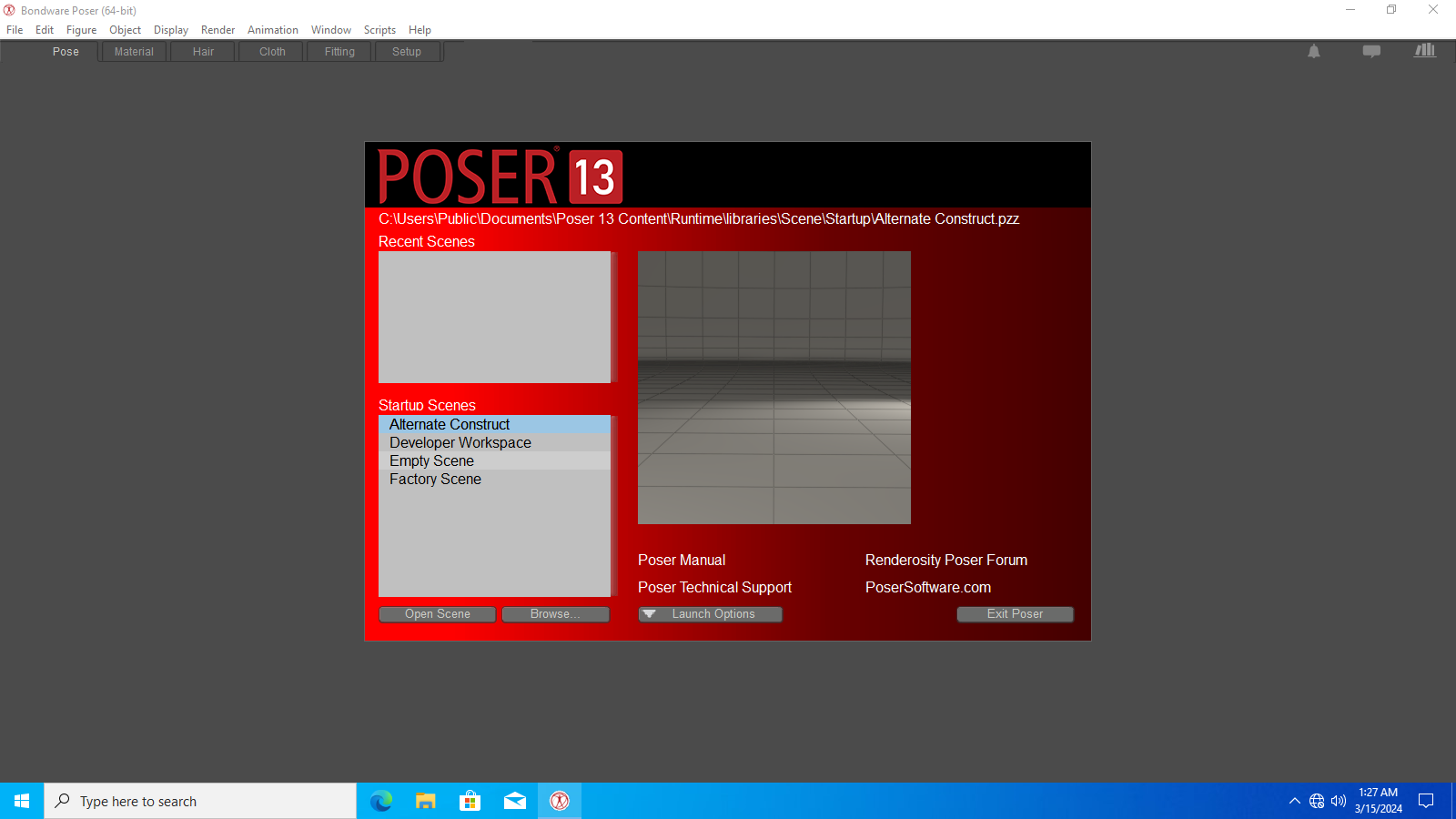Open the Poser Technical Support link
1456x819 pixels.
pos(714,588)
